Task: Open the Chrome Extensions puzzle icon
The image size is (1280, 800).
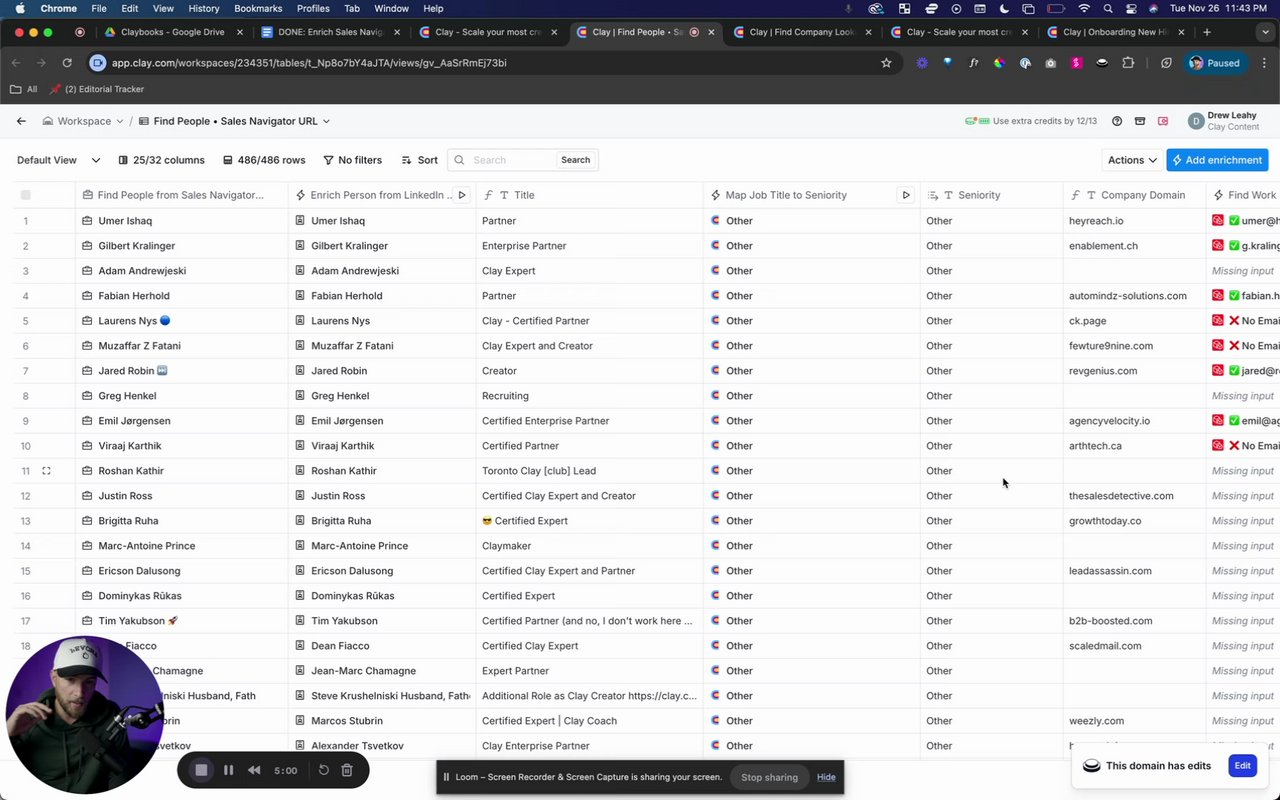Action: pyautogui.click(x=1128, y=63)
